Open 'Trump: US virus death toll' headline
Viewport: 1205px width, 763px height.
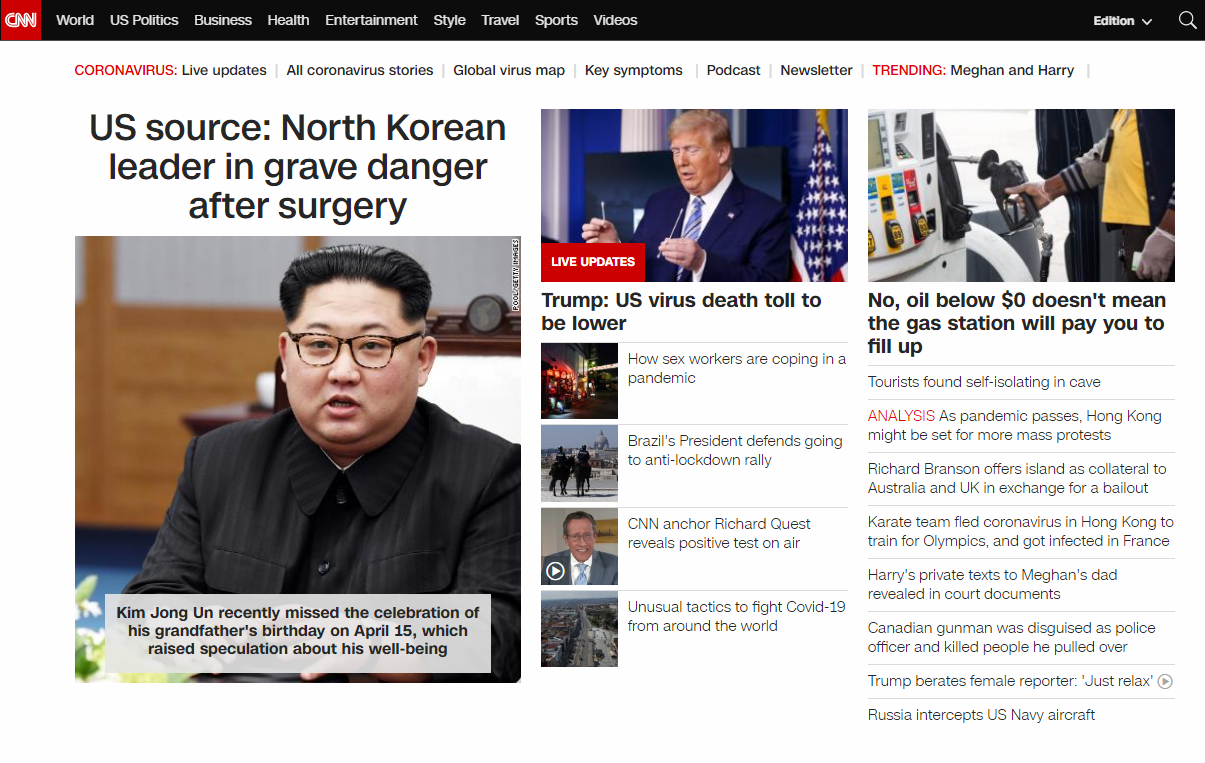tap(681, 312)
